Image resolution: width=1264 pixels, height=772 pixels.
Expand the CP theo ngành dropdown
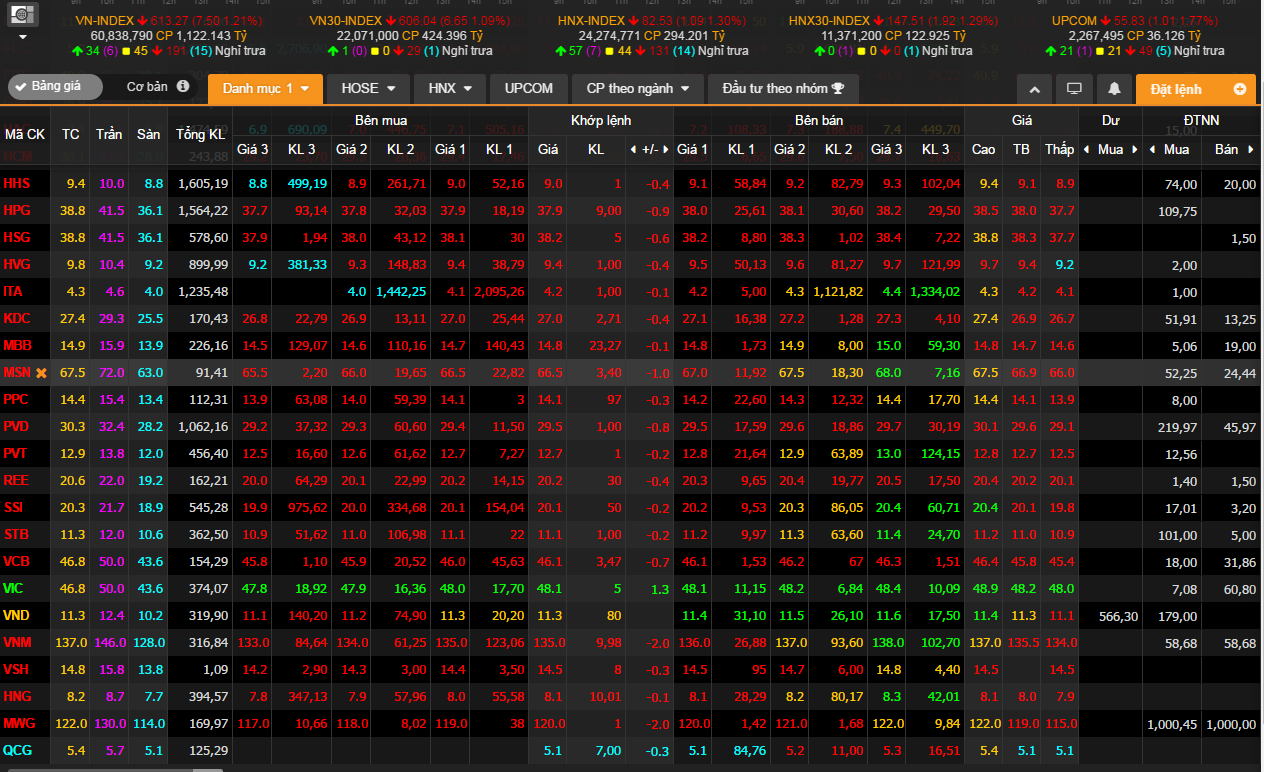point(644,89)
